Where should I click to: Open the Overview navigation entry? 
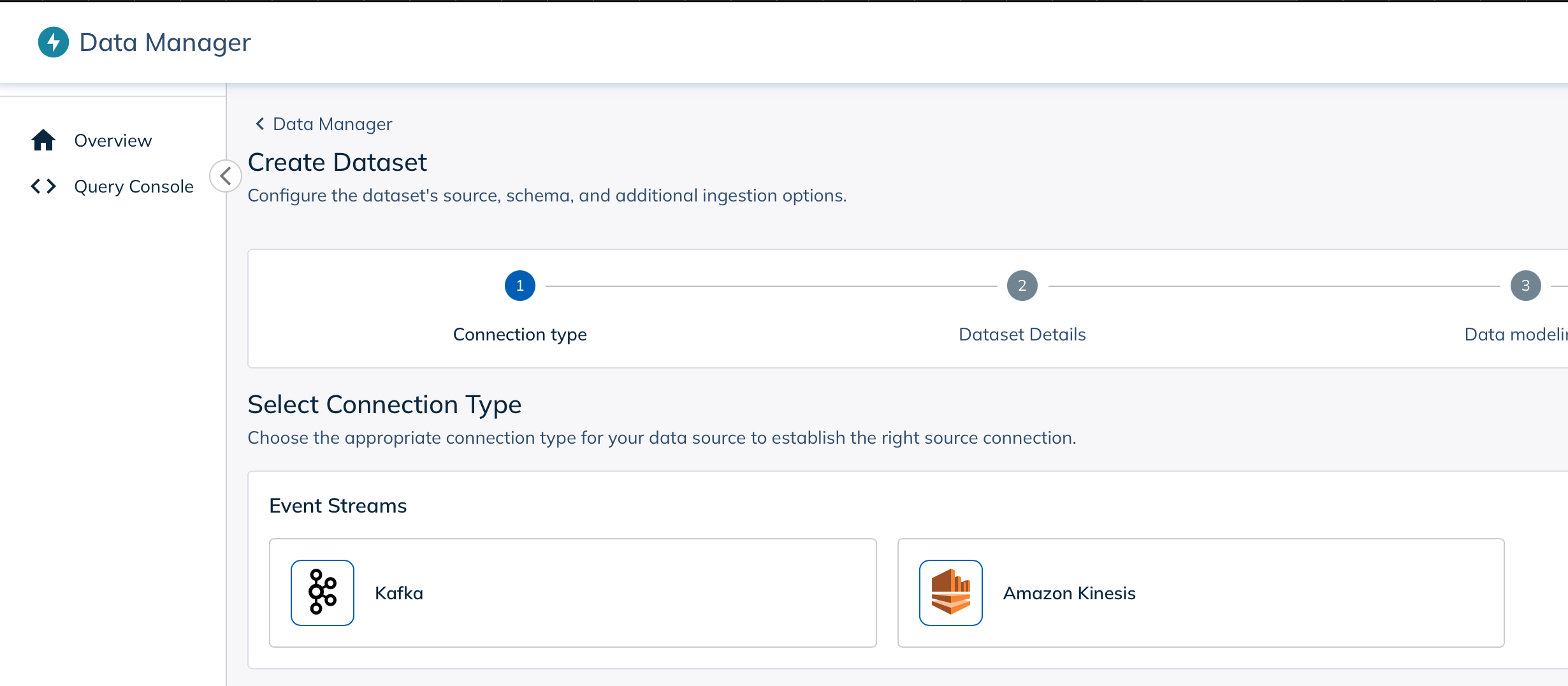coord(112,140)
